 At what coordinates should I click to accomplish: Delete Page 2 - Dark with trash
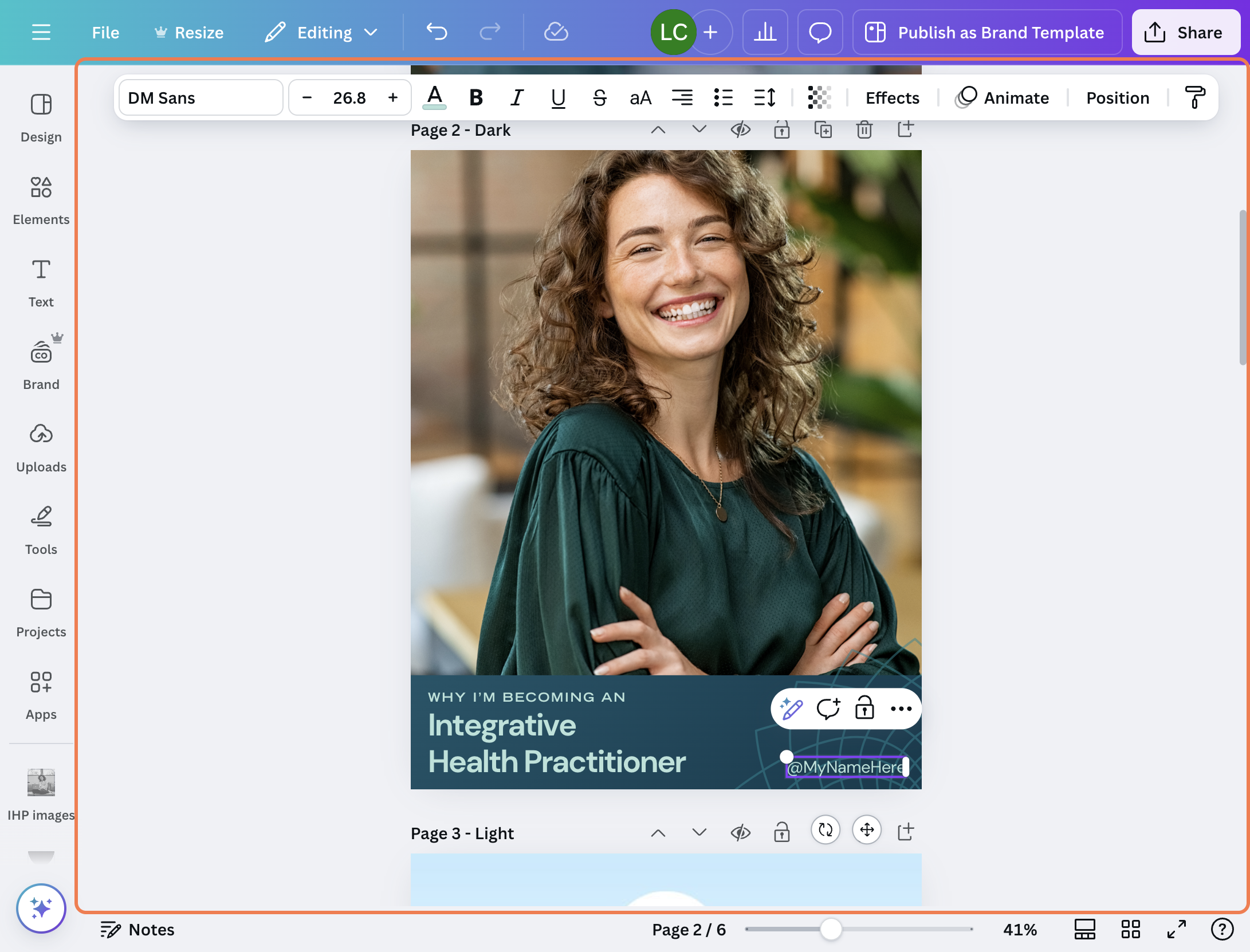click(x=864, y=130)
